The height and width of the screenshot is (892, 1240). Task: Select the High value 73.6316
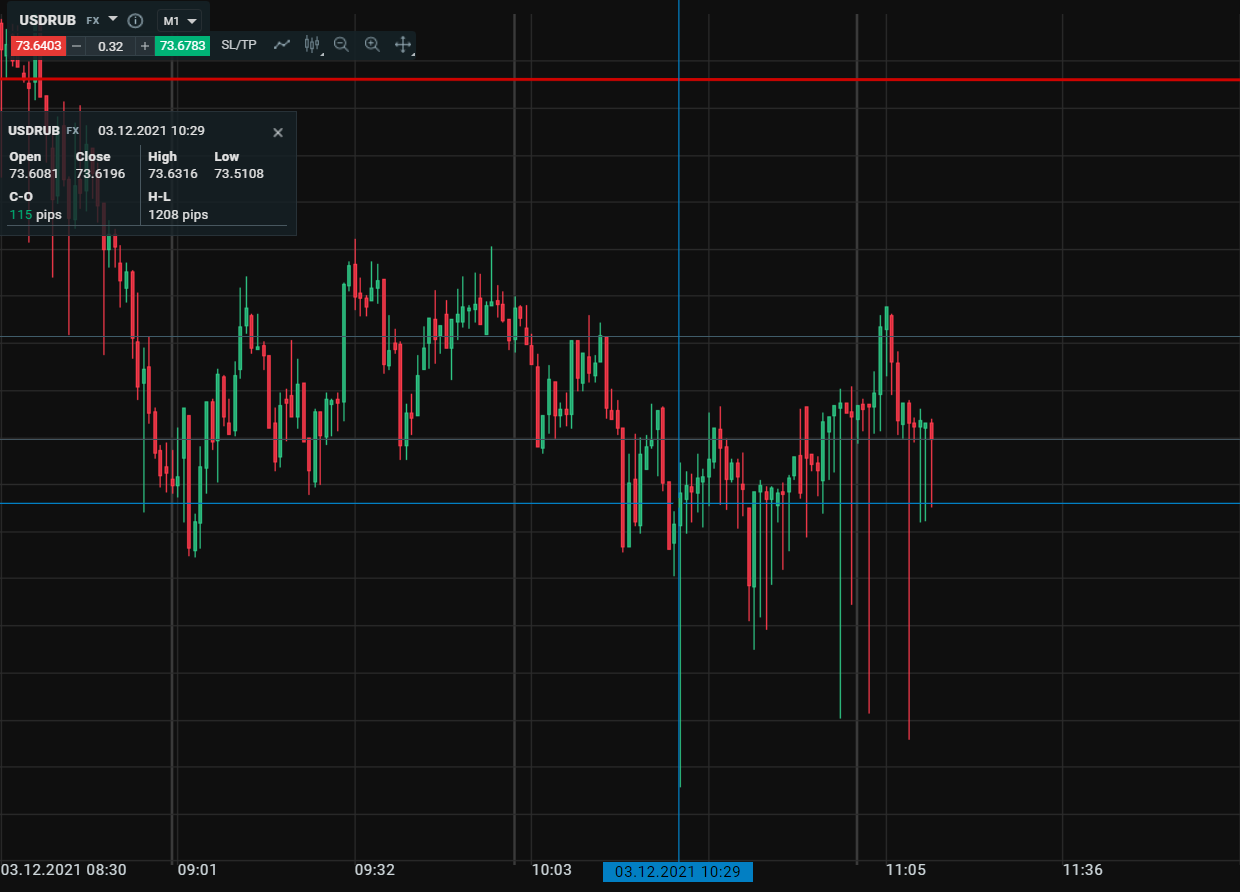(173, 174)
